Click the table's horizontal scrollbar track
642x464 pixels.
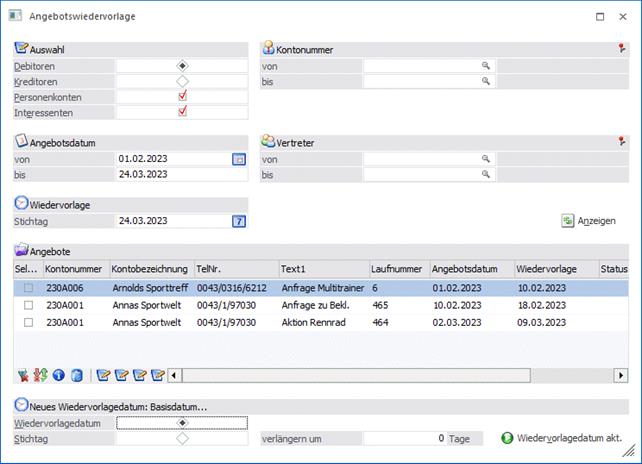[400, 375]
